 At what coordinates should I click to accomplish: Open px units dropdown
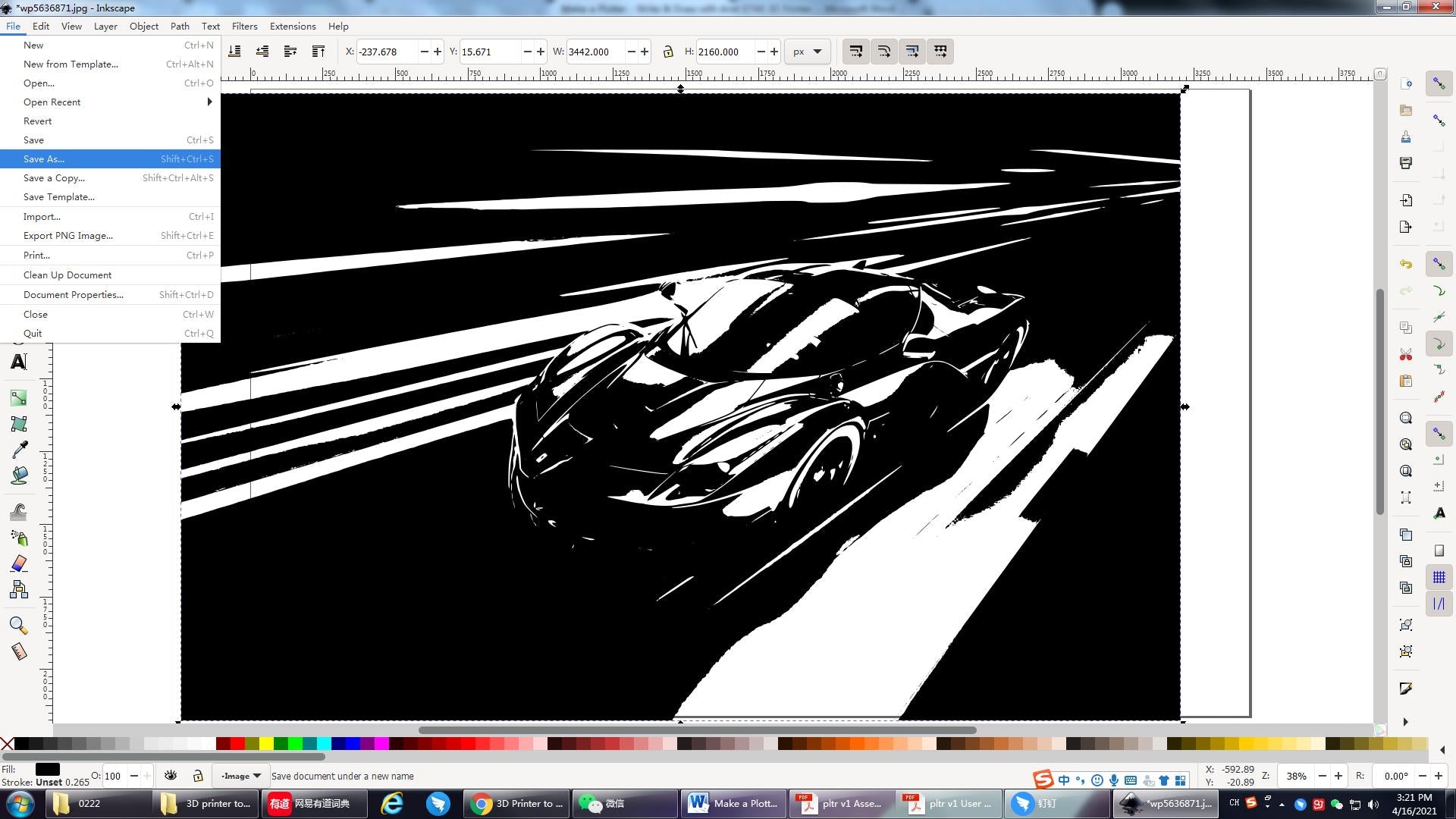point(807,52)
